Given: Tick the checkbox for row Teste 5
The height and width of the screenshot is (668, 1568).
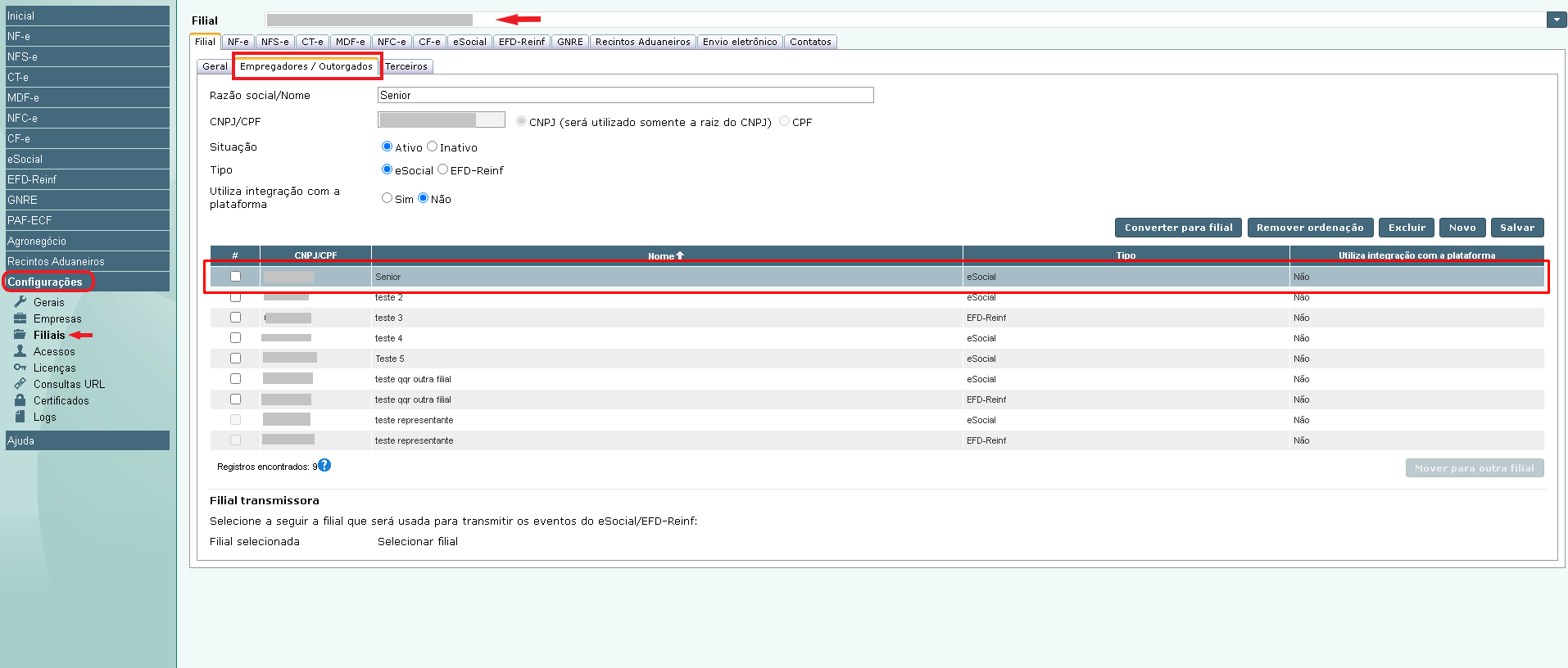Looking at the screenshot, I should [235, 358].
